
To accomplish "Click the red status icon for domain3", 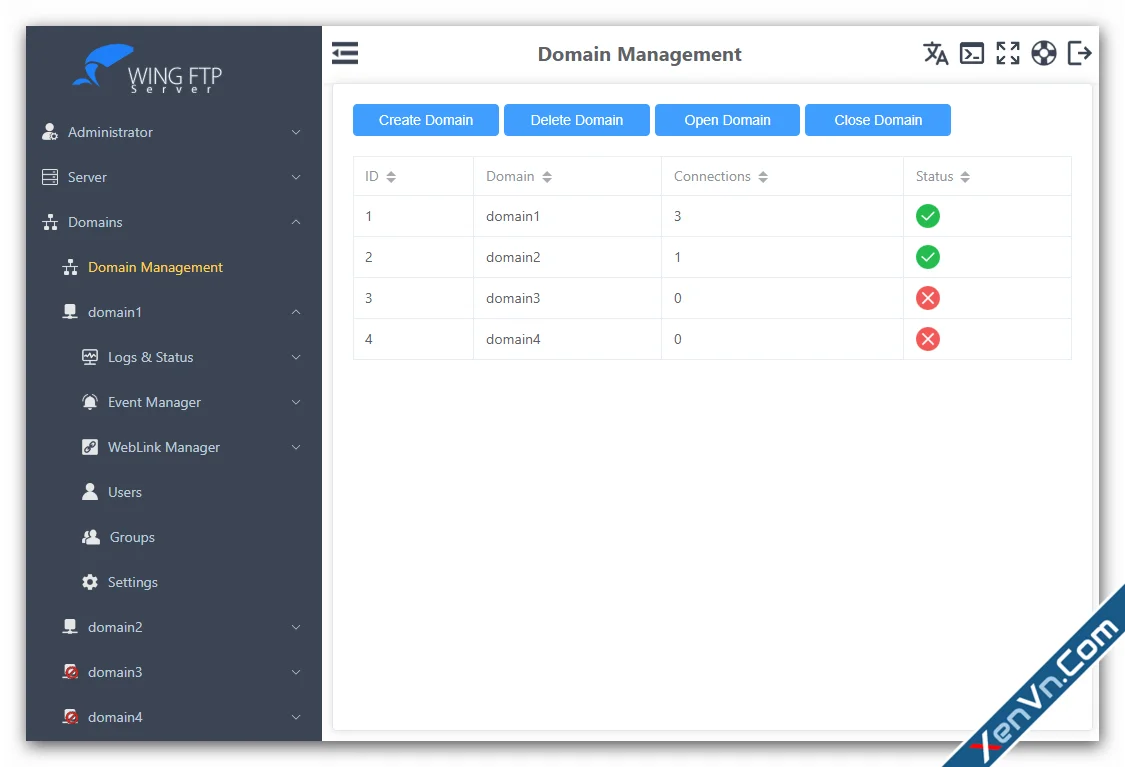I will pos(927,298).
